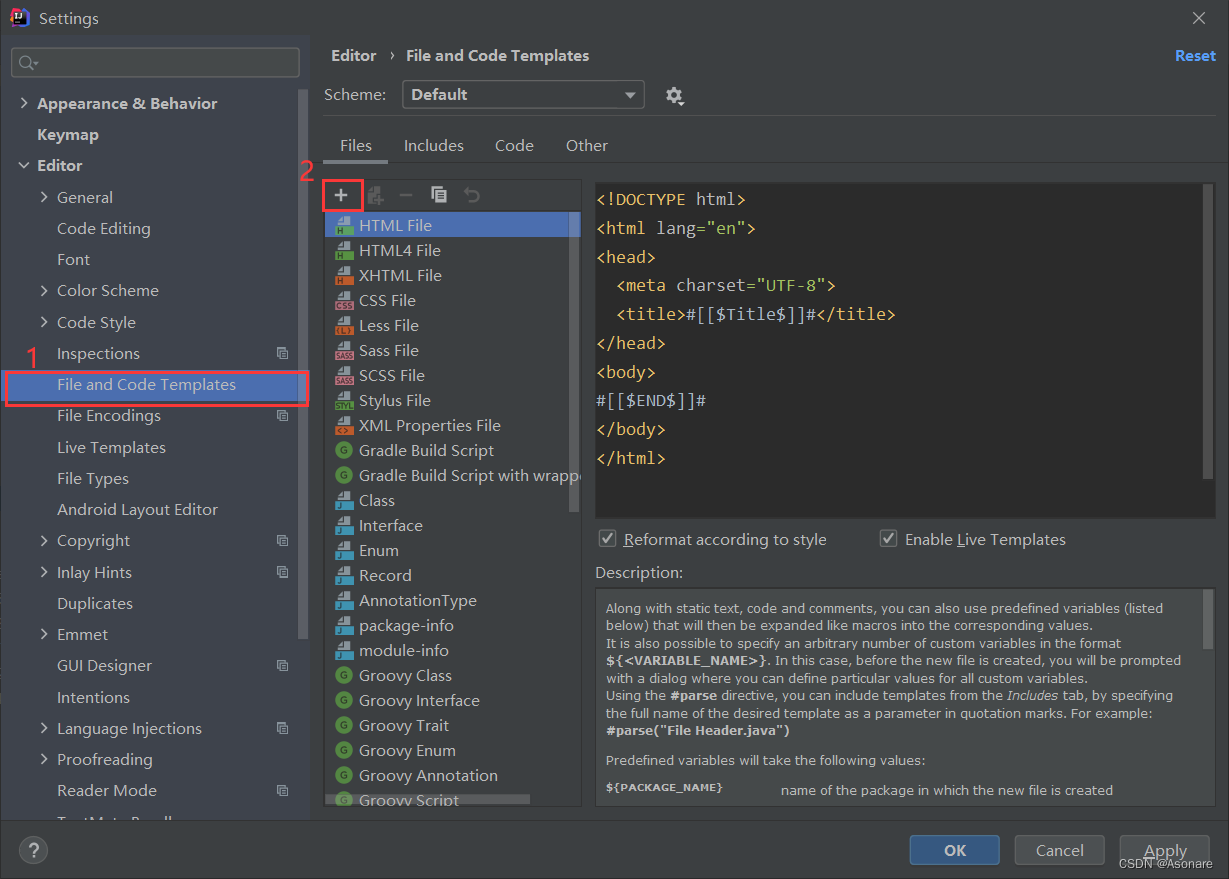Disable Enable Live Templates
This screenshot has height=879, width=1229.
888,538
